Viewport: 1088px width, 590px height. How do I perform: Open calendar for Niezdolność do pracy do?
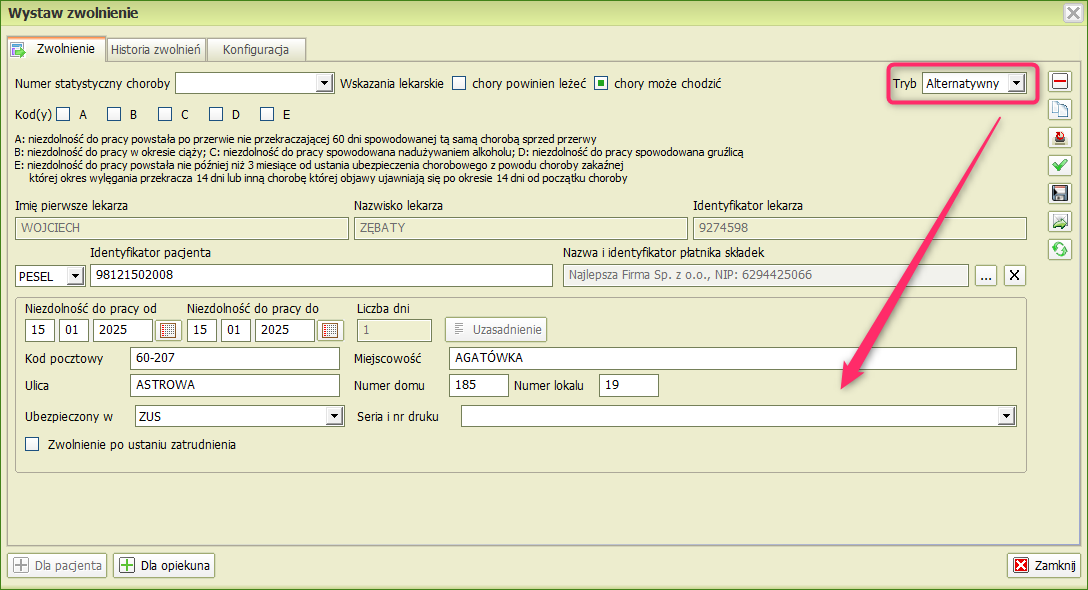coord(330,330)
